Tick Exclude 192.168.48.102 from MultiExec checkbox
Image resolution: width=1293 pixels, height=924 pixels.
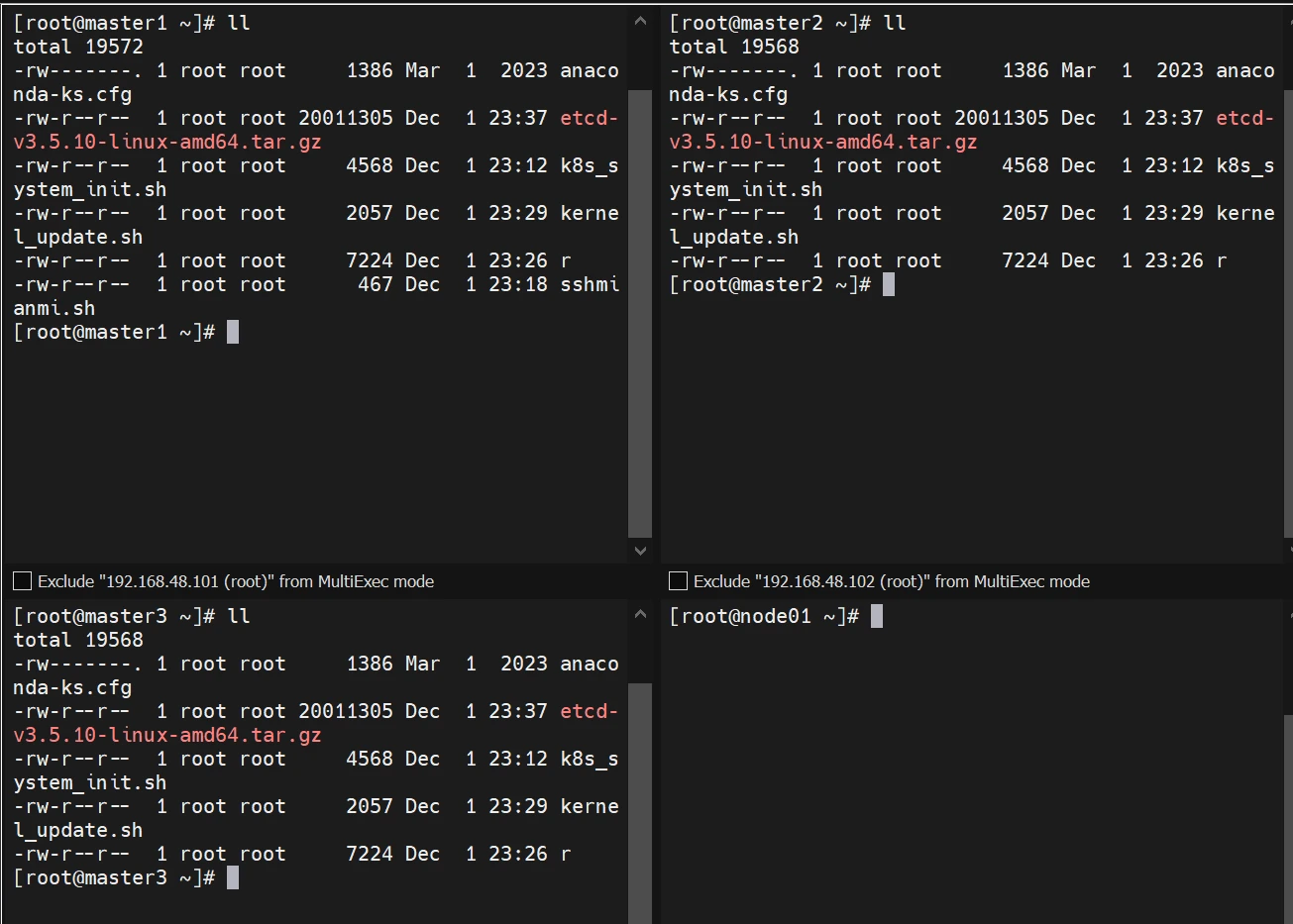click(678, 581)
